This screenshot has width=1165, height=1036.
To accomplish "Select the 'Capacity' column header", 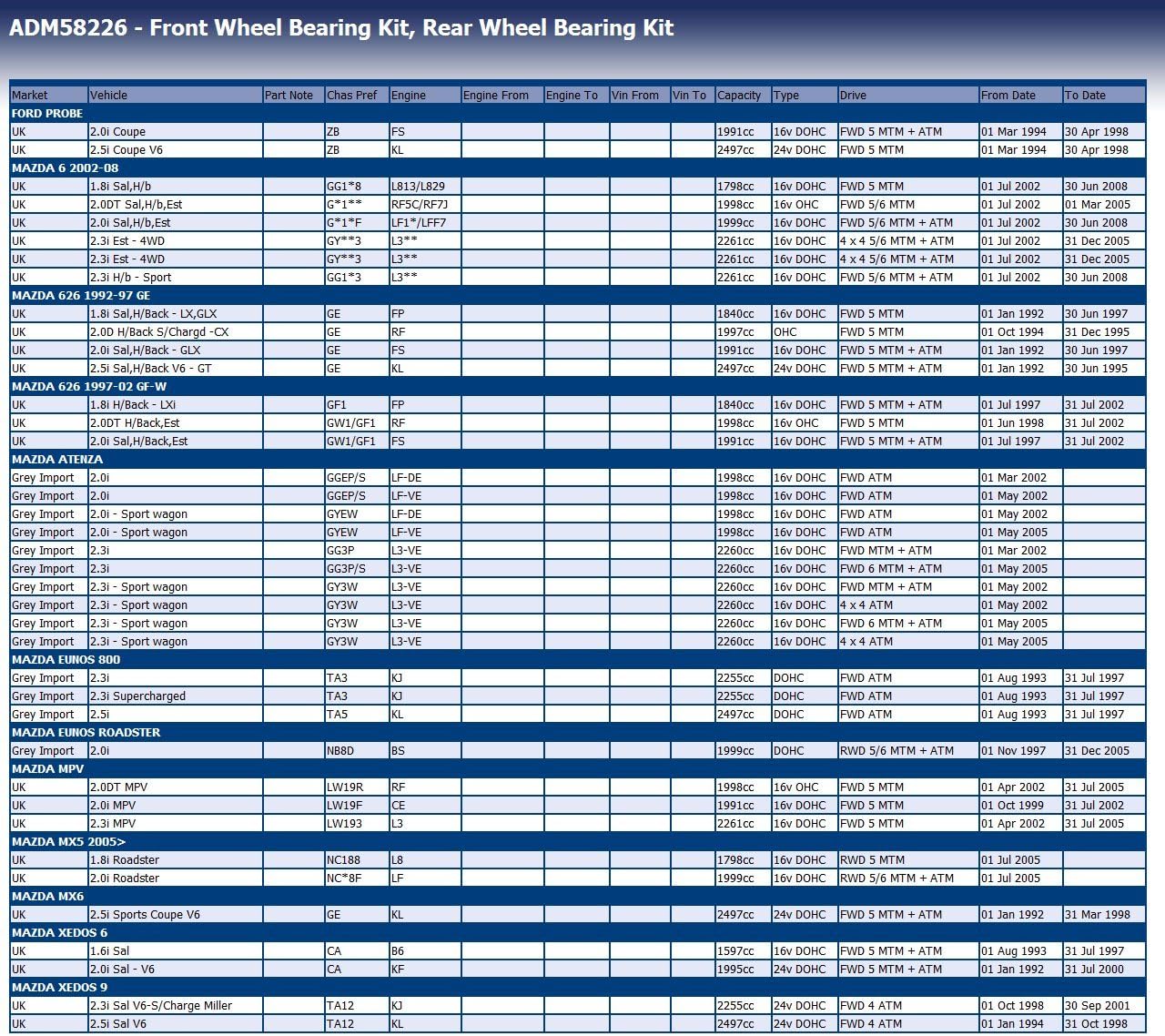I will (743, 95).
